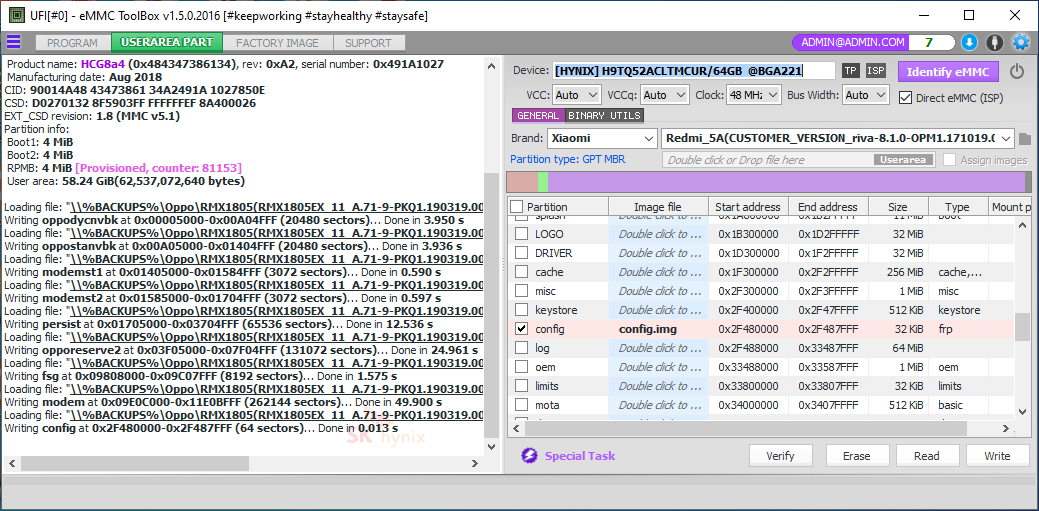Toggle the select-all Partition header checkbox

click(517, 207)
